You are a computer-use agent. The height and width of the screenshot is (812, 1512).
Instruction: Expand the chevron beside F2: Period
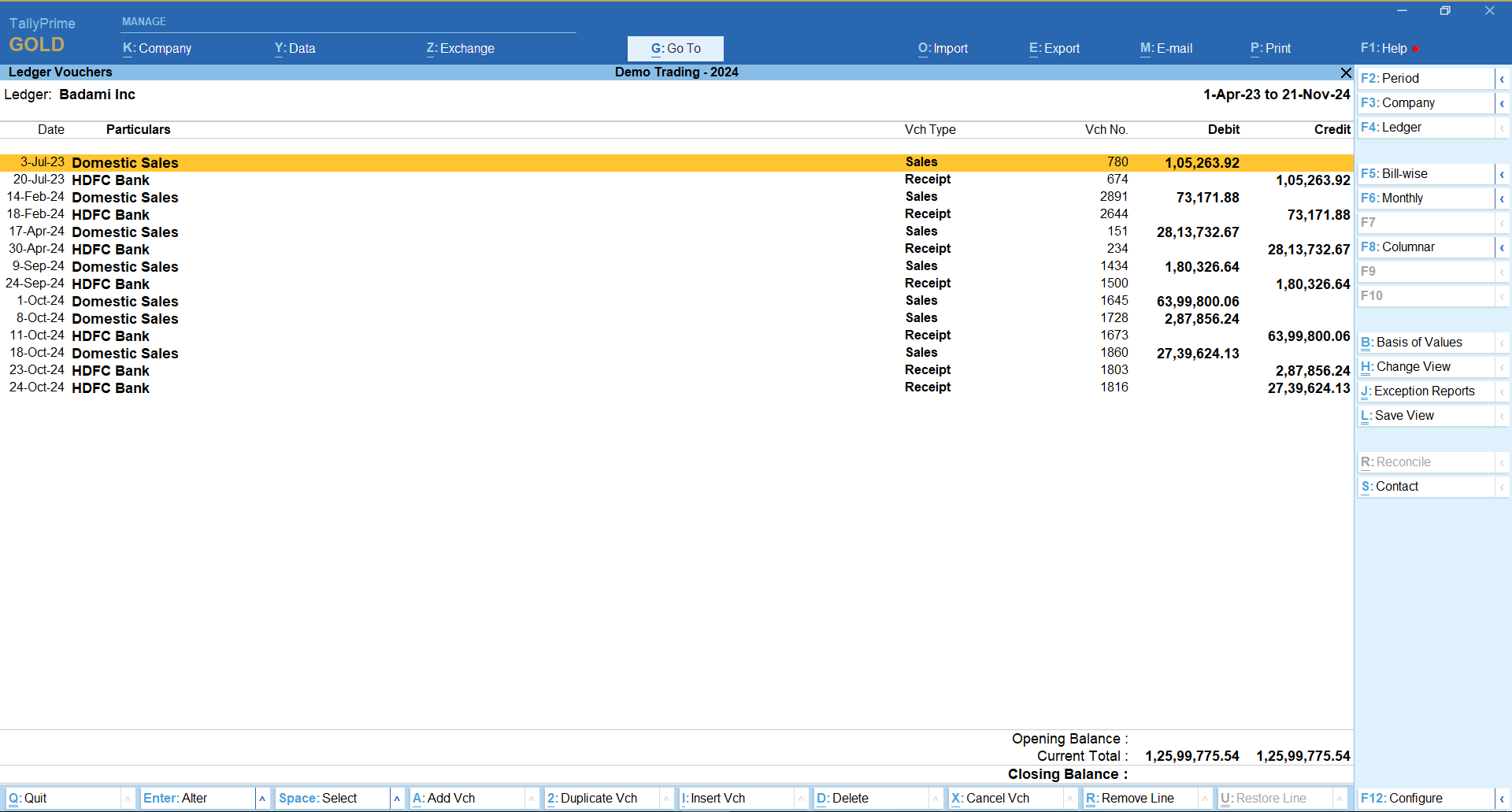(1503, 80)
